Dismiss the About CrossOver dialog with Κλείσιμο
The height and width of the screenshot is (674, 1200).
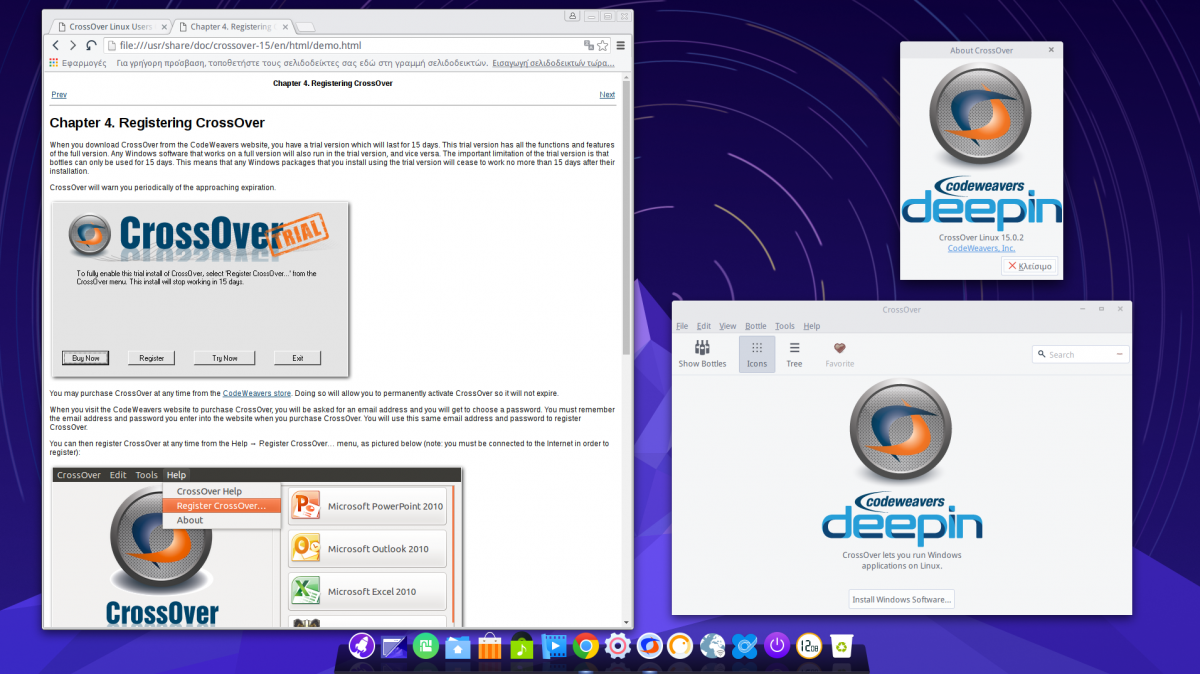[1029, 266]
